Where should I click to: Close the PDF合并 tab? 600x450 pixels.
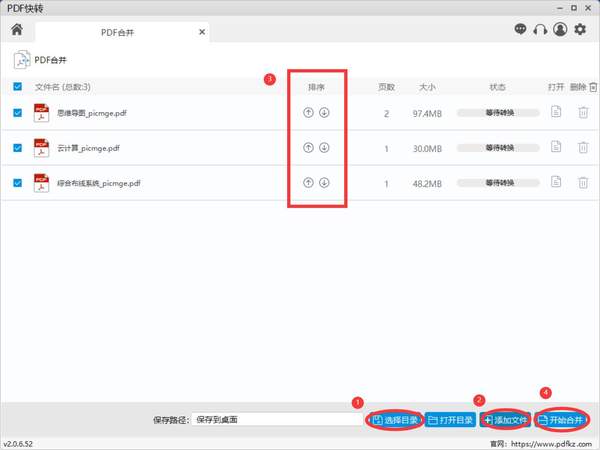(x=202, y=33)
